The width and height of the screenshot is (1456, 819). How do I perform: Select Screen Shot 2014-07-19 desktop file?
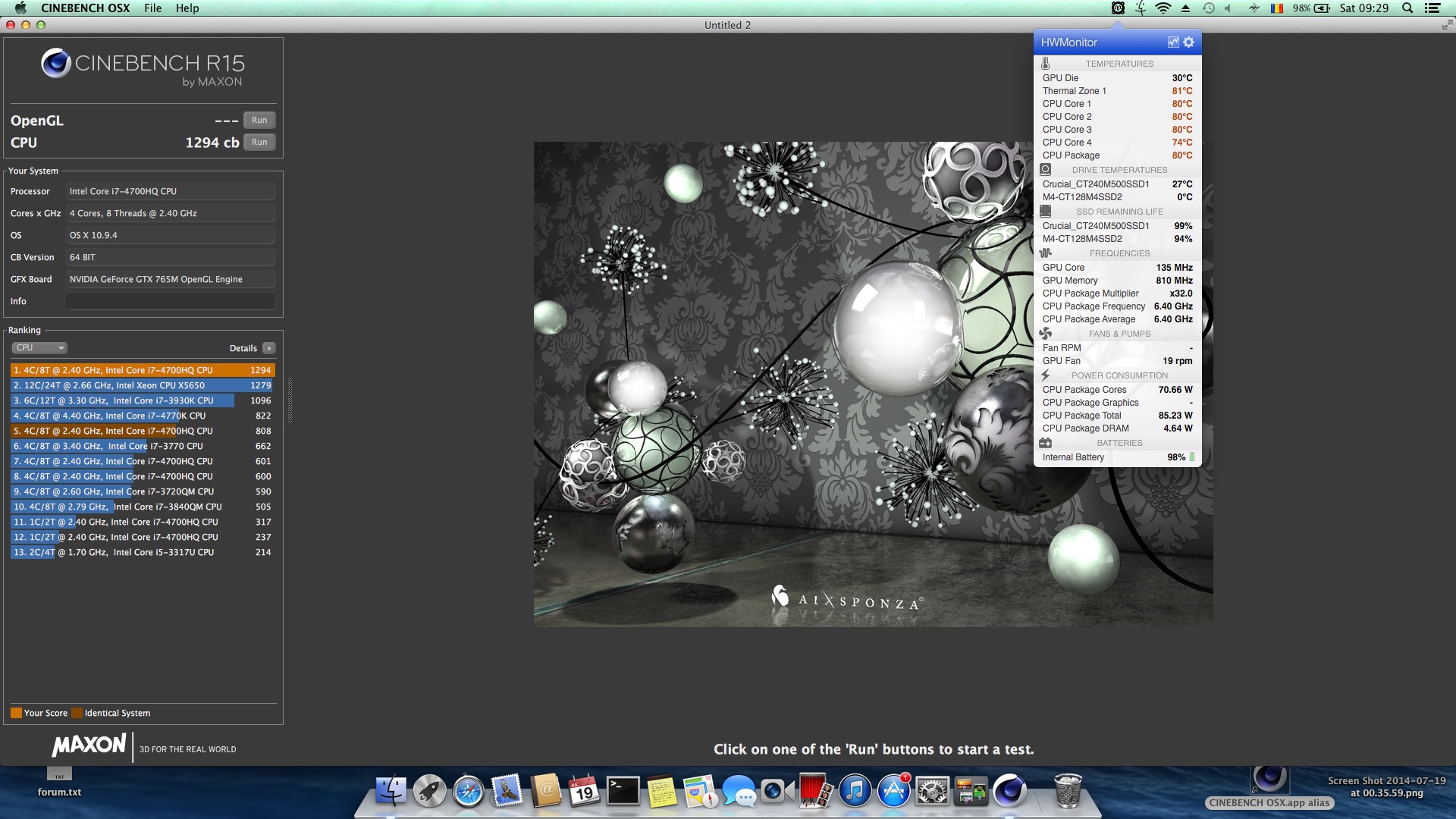1386,786
